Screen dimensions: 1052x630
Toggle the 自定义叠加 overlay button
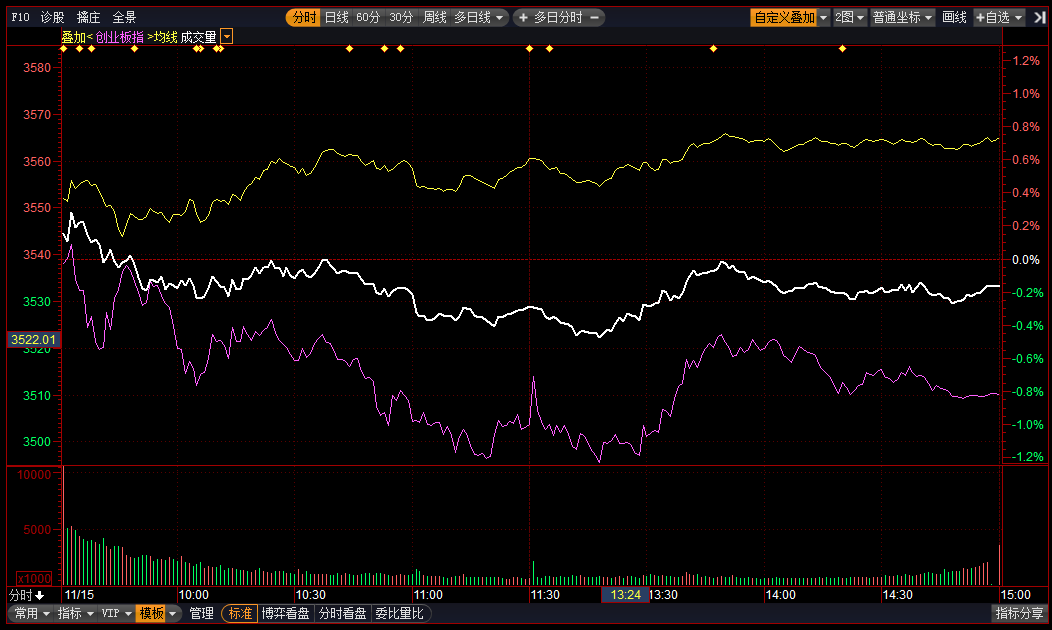[x=784, y=17]
